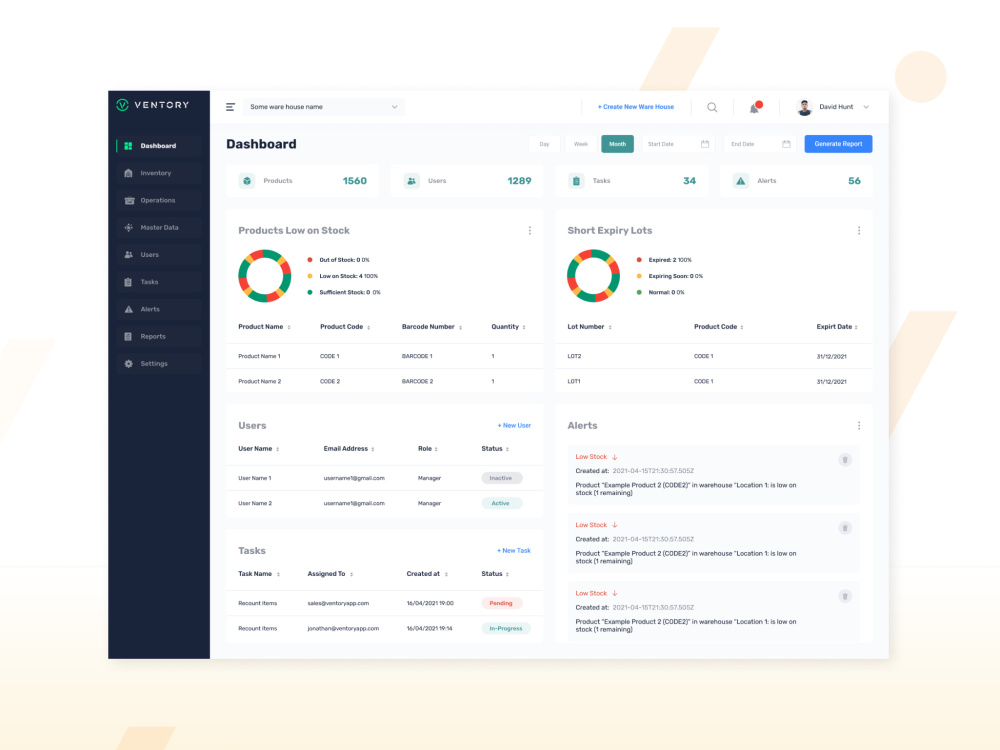
Task: Expand David Hunt account dropdown chevron
Action: pyautogui.click(x=866, y=107)
